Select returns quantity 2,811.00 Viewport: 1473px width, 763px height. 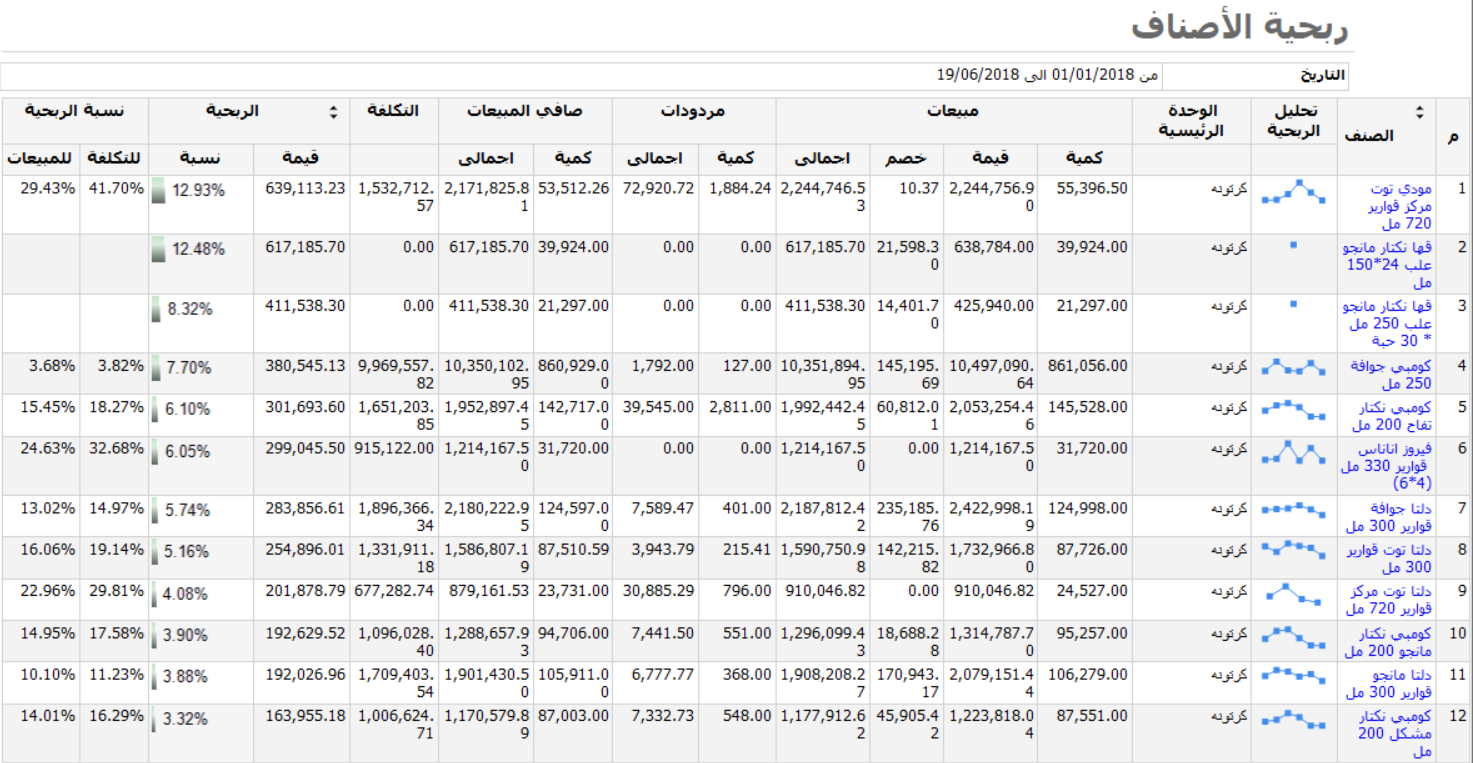(741, 407)
